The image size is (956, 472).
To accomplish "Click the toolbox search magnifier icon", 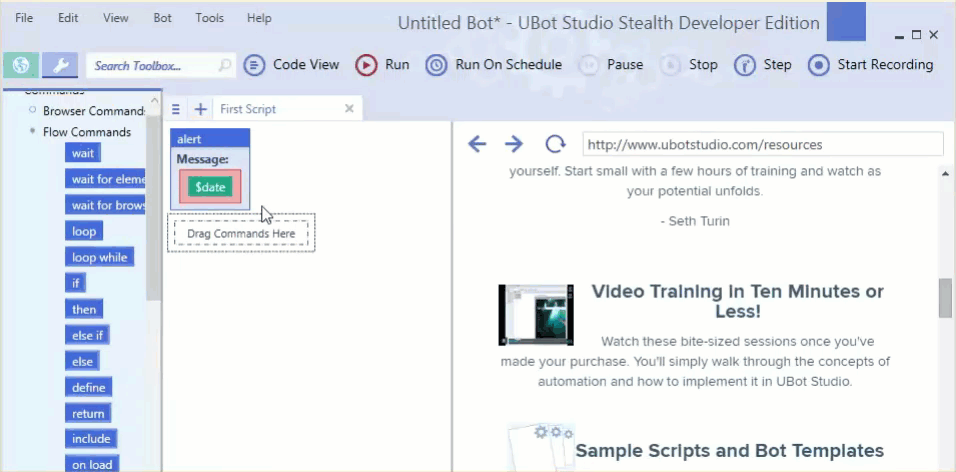I will (224, 65).
